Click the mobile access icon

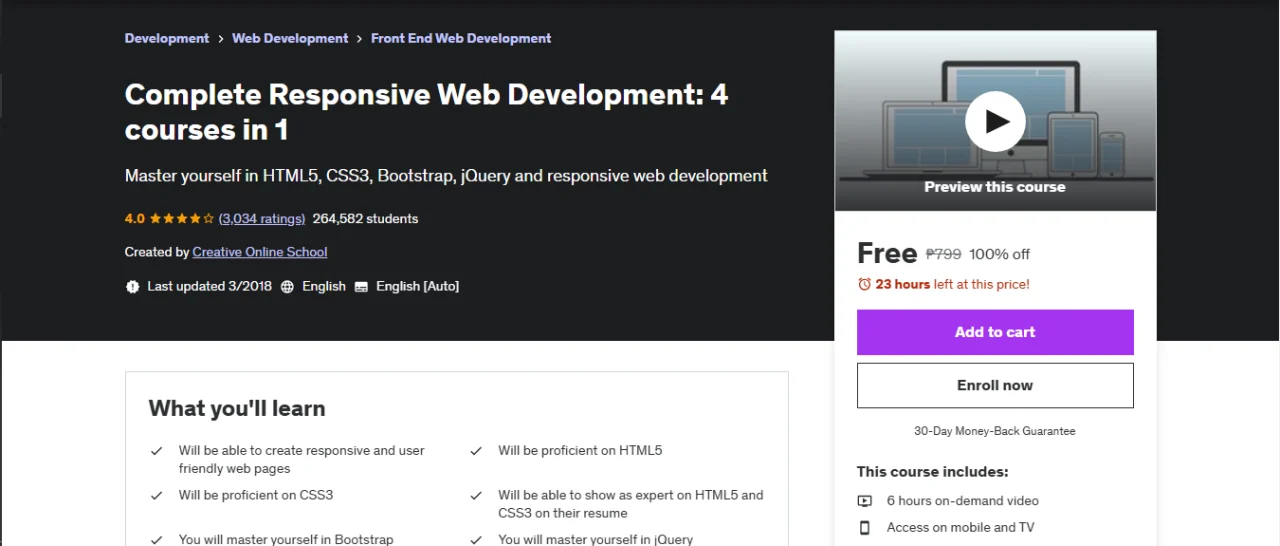click(865, 527)
